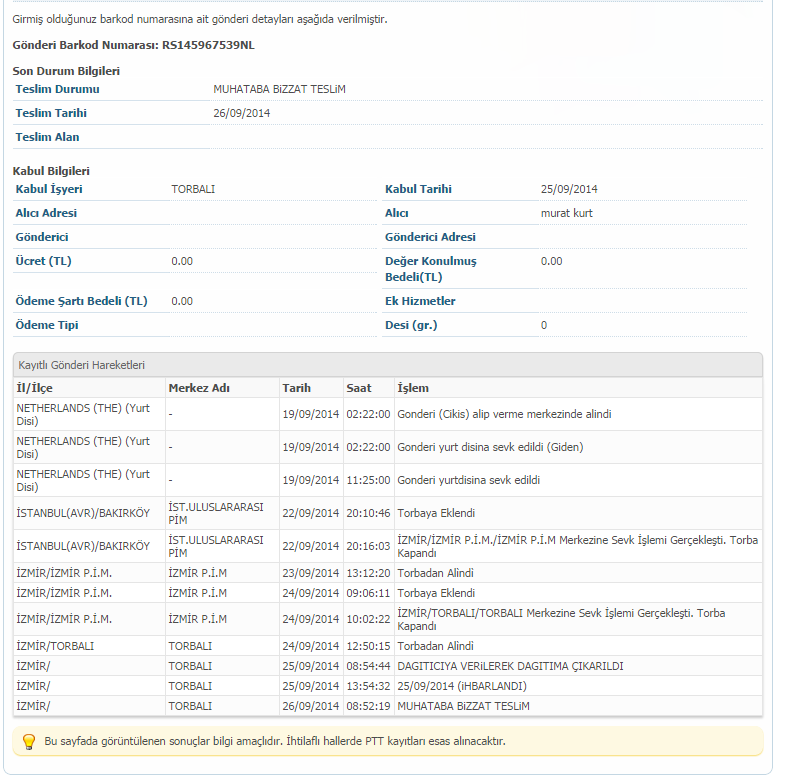Click the 20:10:46 Torbaya Eklendi entry
This screenshot has width=789, height=784.
388,513
